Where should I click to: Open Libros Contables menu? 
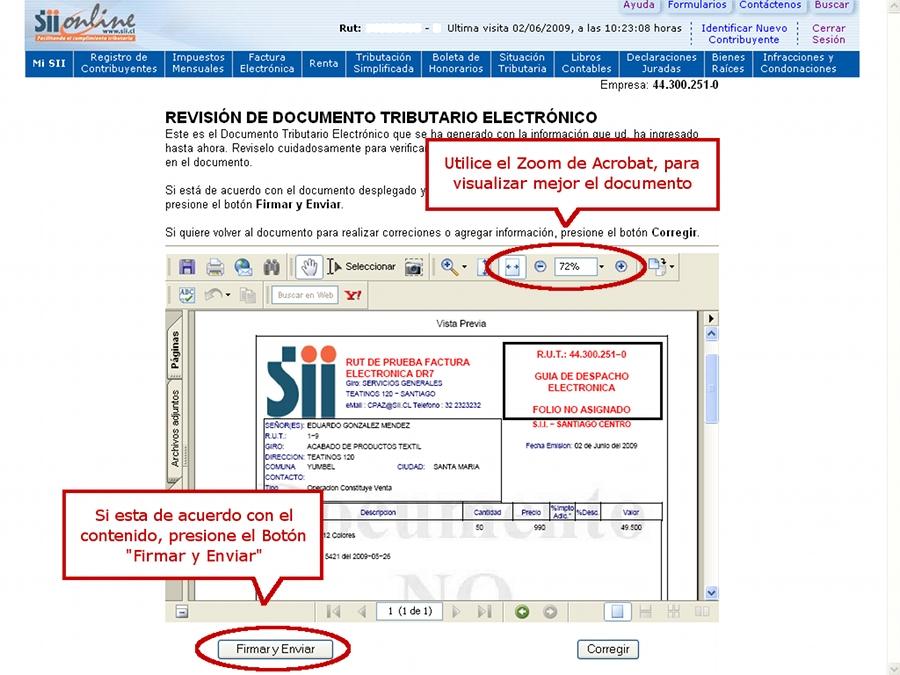coord(586,63)
